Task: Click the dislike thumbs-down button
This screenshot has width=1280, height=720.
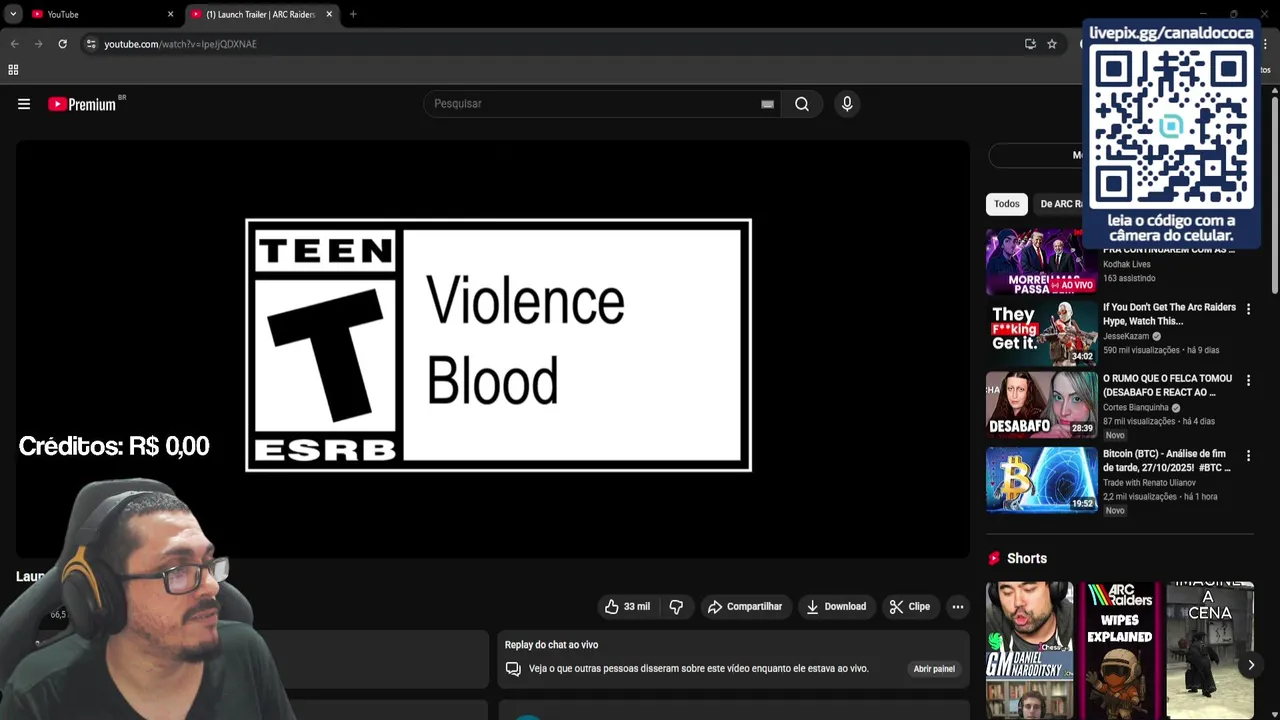Action: (x=676, y=607)
